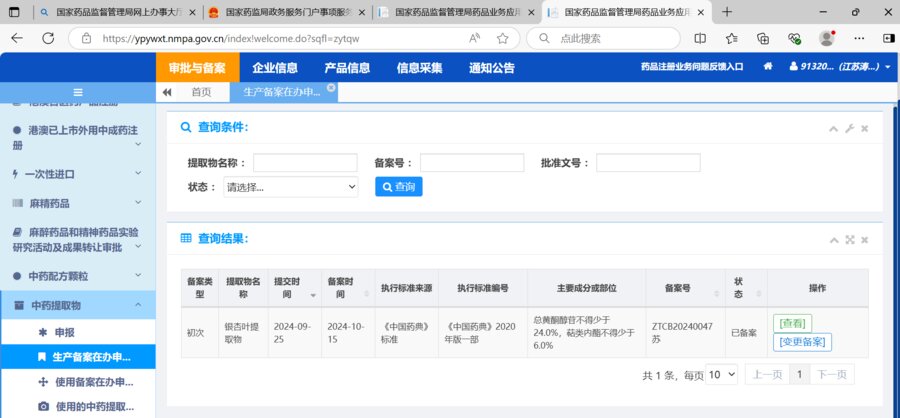Open 使用的中药提取 sidebar item
This screenshot has height=418, width=900.
[x=77, y=407]
